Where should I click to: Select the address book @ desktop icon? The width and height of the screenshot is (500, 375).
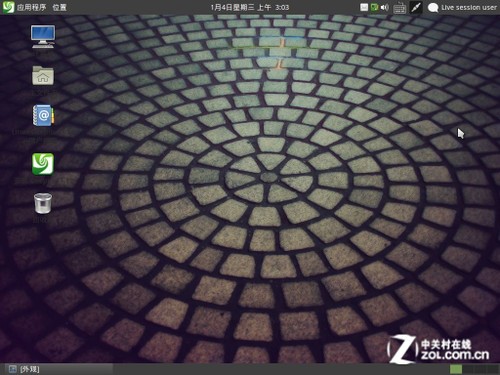pyautogui.click(x=43, y=115)
